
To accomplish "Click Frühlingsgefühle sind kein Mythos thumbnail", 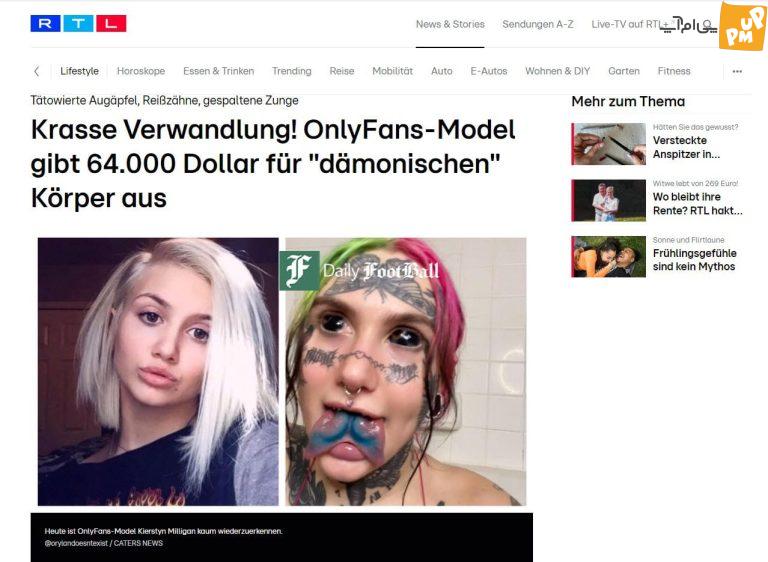I will coord(609,257).
